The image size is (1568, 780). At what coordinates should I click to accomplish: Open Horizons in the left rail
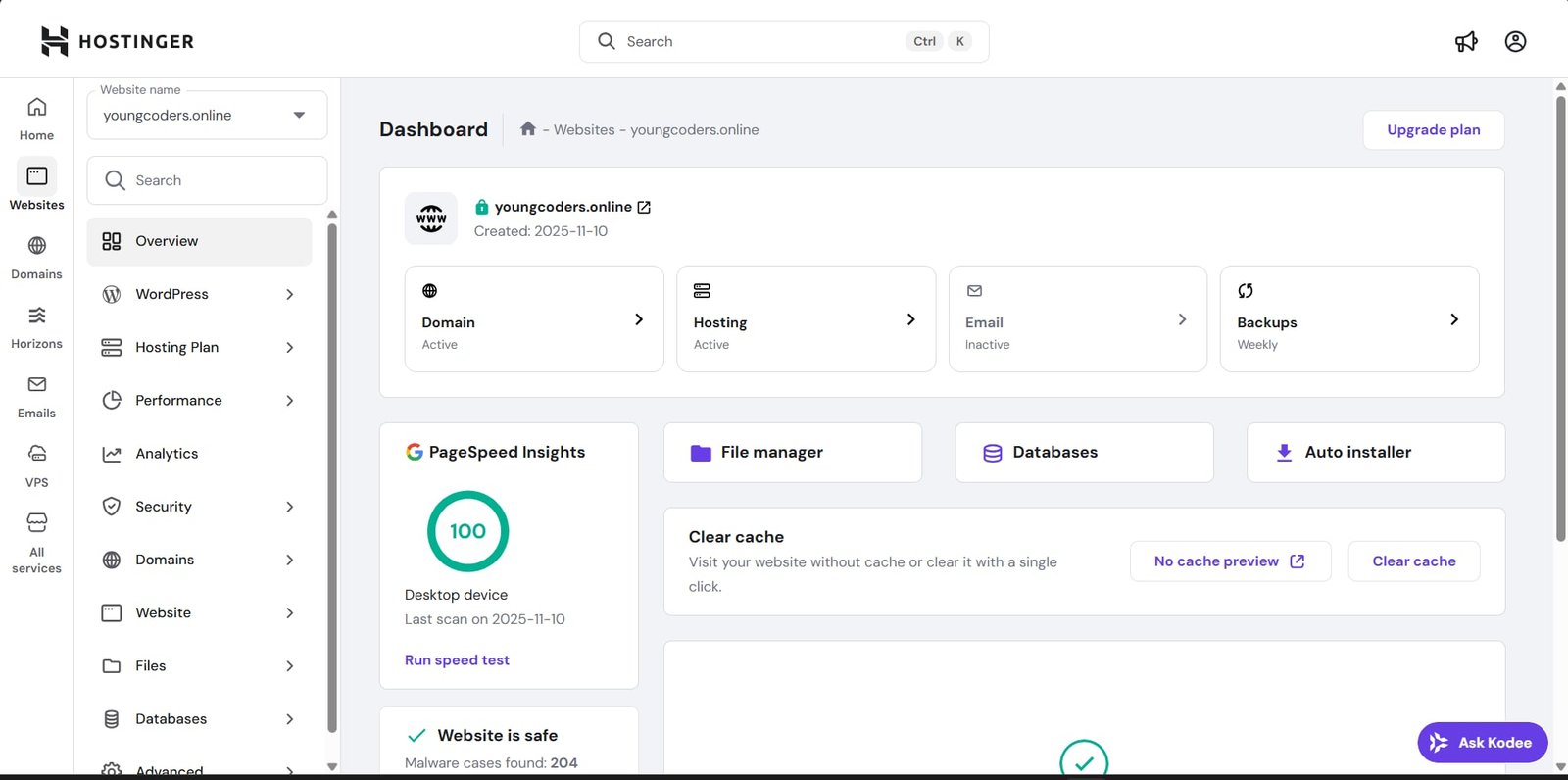(x=36, y=326)
